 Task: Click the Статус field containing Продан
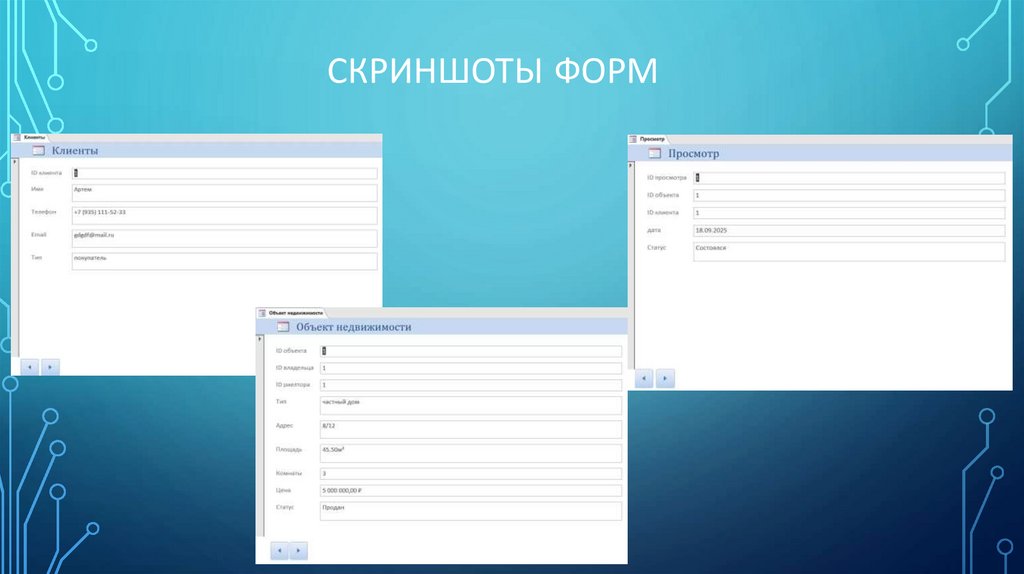(x=471, y=511)
